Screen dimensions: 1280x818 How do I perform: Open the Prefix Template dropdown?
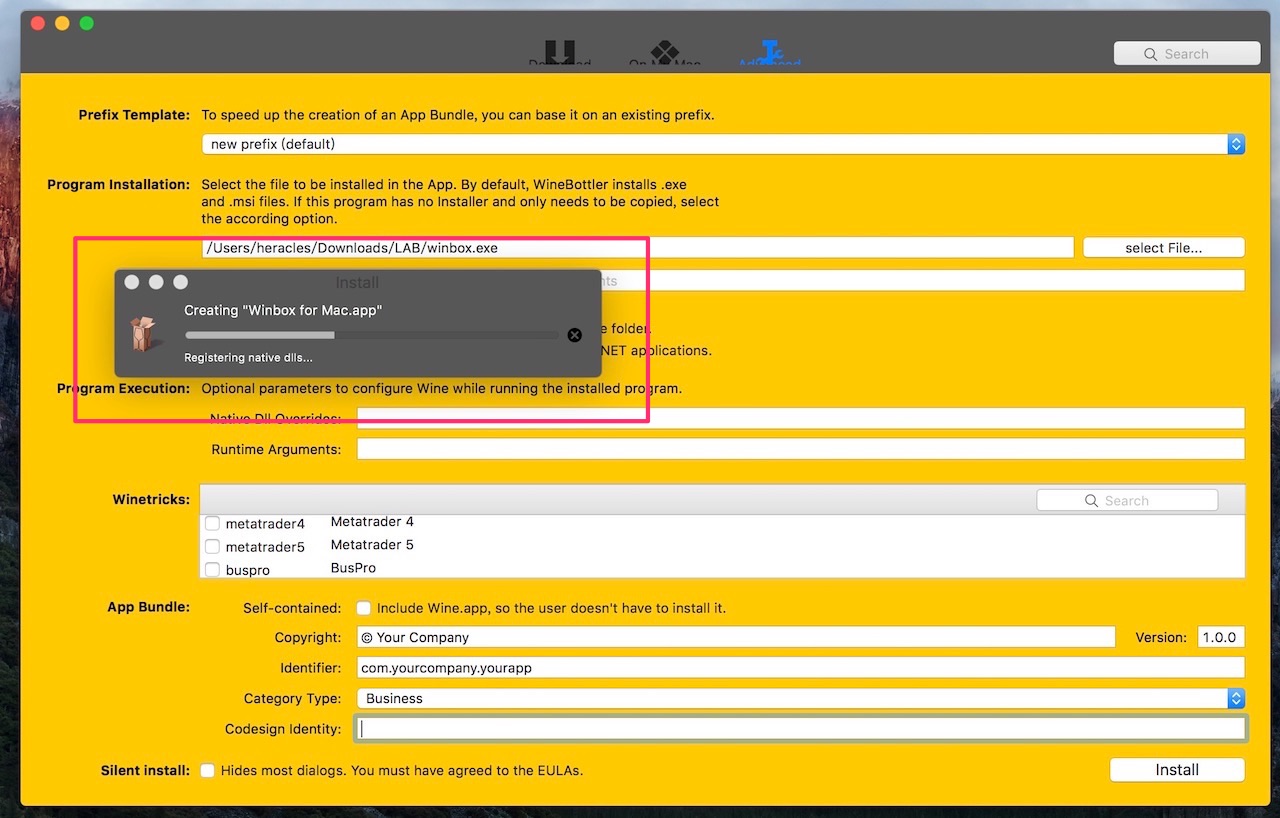pos(723,144)
